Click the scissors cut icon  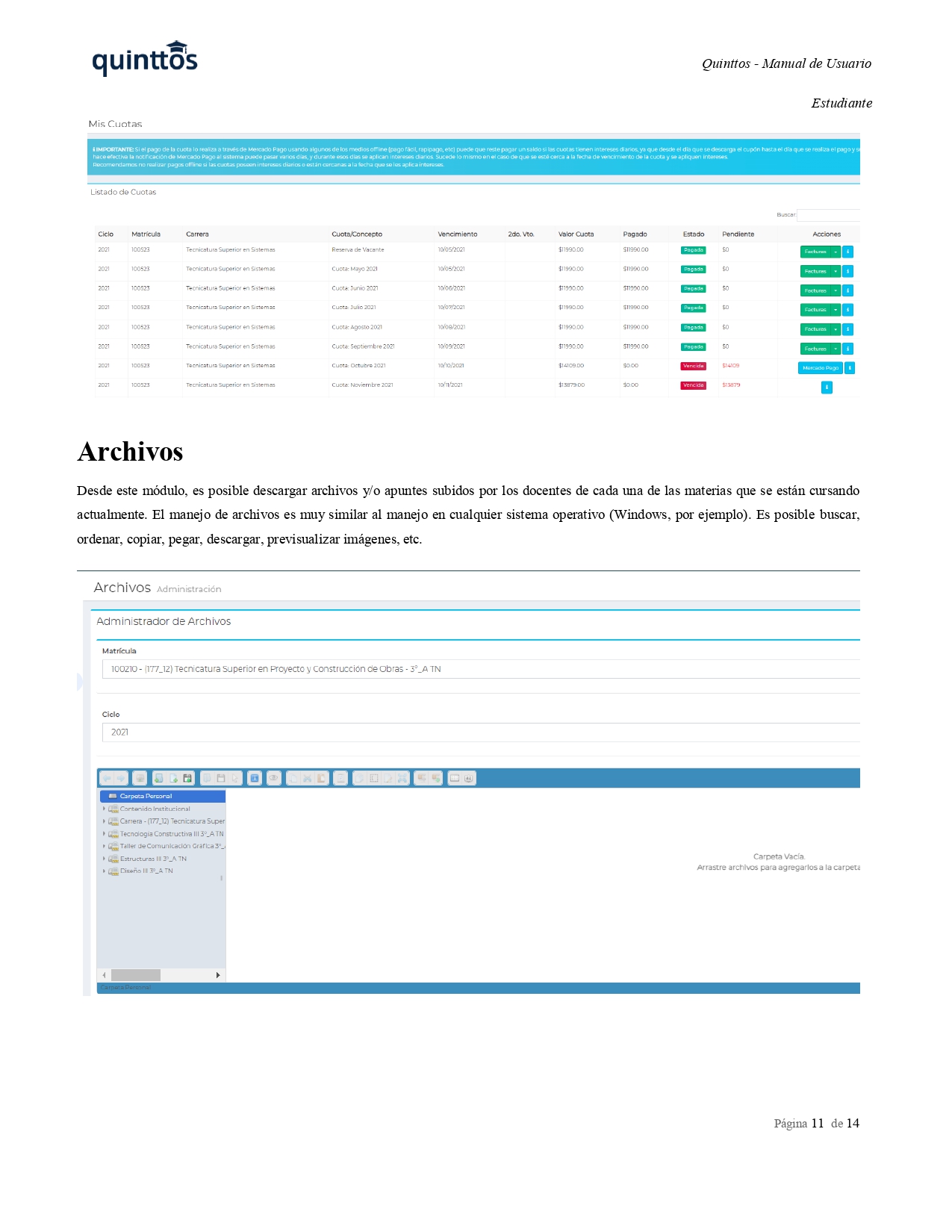307,778
